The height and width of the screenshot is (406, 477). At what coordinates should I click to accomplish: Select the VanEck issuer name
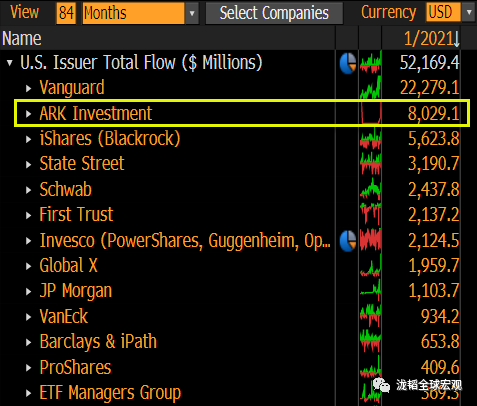(x=64, y=316)
